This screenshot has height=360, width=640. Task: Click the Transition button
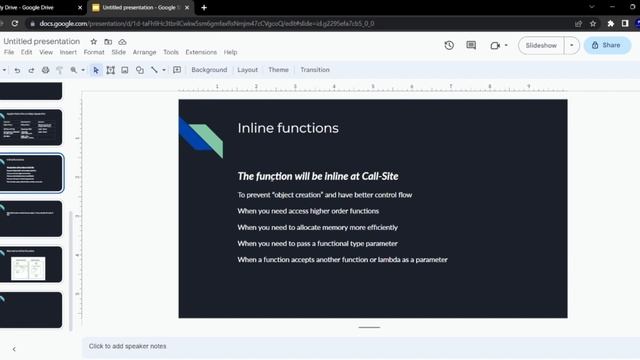point(315,70)
